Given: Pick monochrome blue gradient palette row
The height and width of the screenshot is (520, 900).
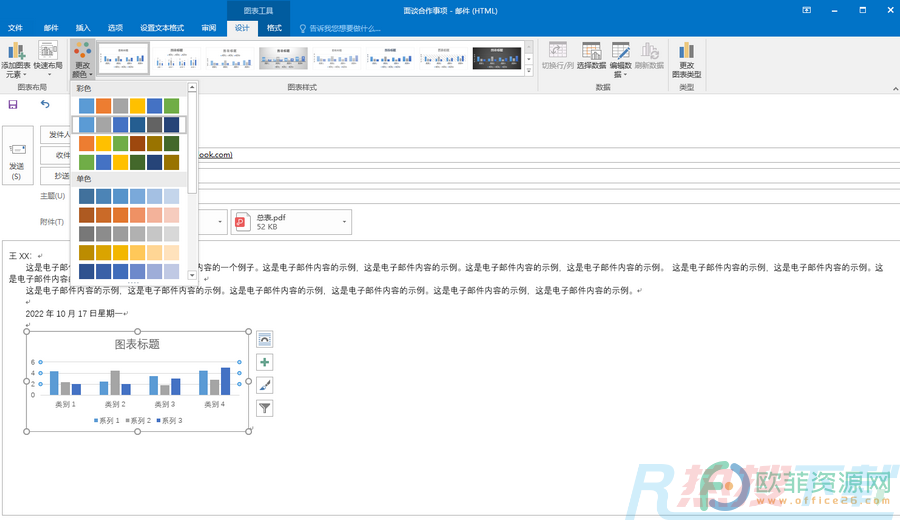Looking at the screenshot, I should tap(129, 196).
